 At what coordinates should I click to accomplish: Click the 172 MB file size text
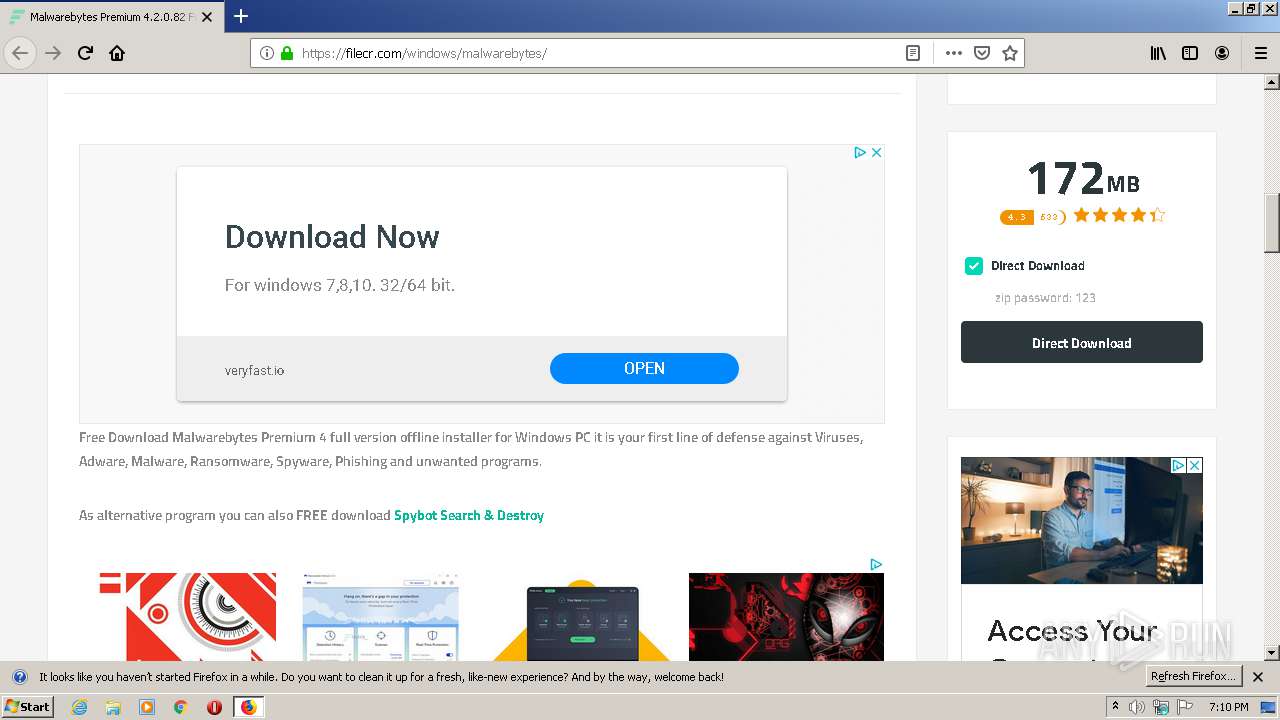pos(1083,179)
